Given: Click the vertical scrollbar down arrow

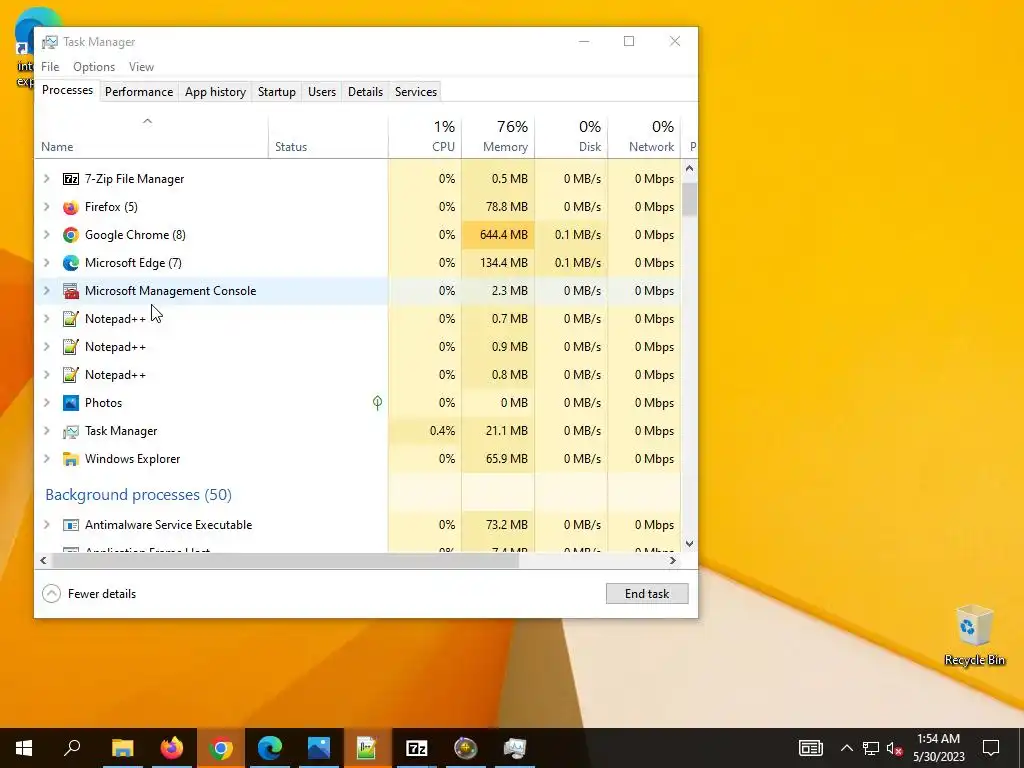Looking at the screenshot, I should (689, 543).
